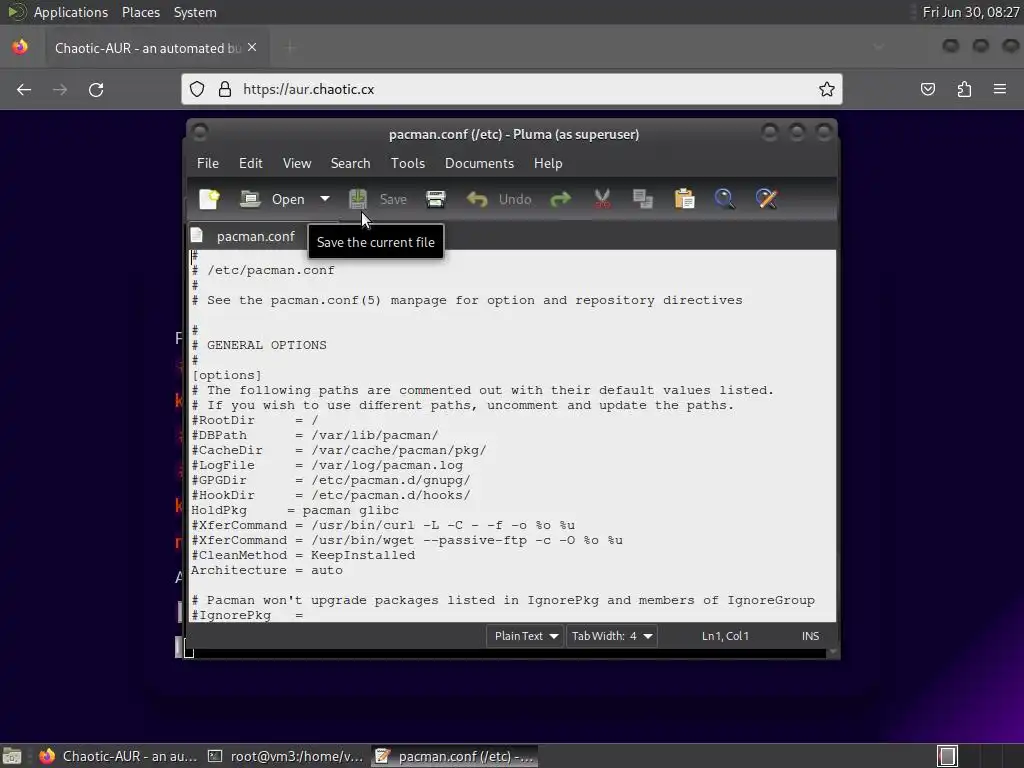Paste from clipboard via toolbar
Viewport: 1024px width, 768px height.
tap(684, 199)
